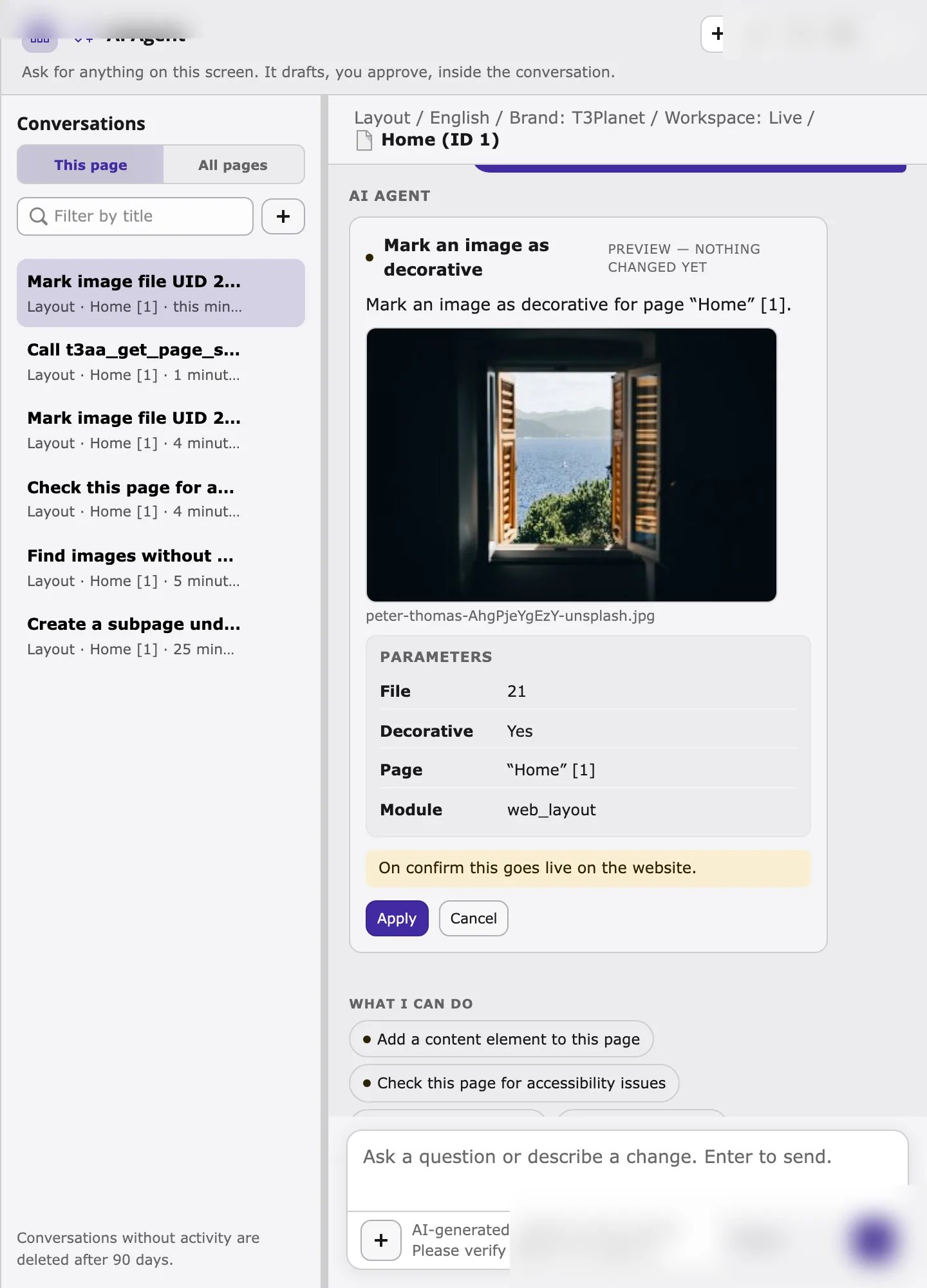
Task: Open the Check this page for a… conversation
Action: (161, 498)
